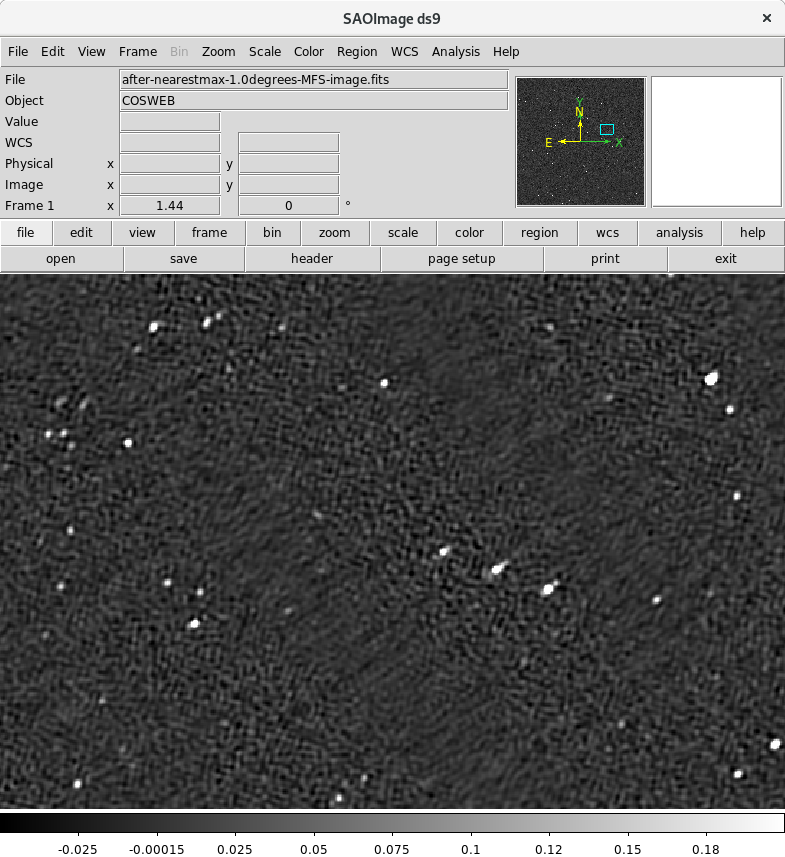Open the View menu
The height and width of the screenshot is (857, 785).
click(x=91, y=52)
